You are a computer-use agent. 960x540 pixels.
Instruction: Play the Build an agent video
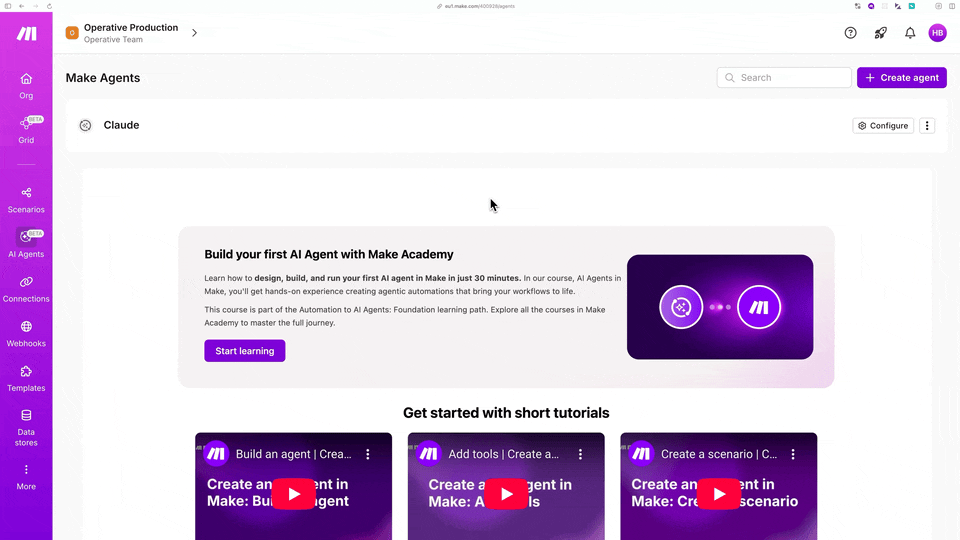coord(294,493)
